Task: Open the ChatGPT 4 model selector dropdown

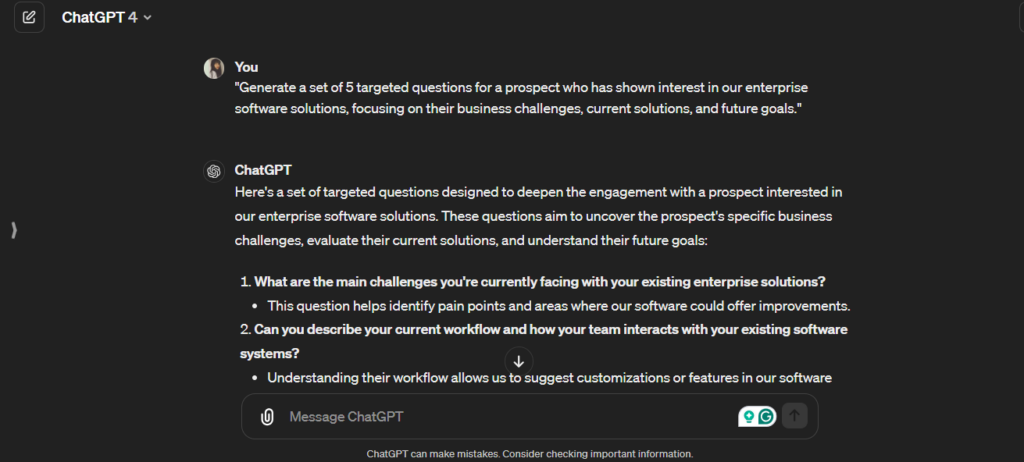Action: tap(106, 18)
